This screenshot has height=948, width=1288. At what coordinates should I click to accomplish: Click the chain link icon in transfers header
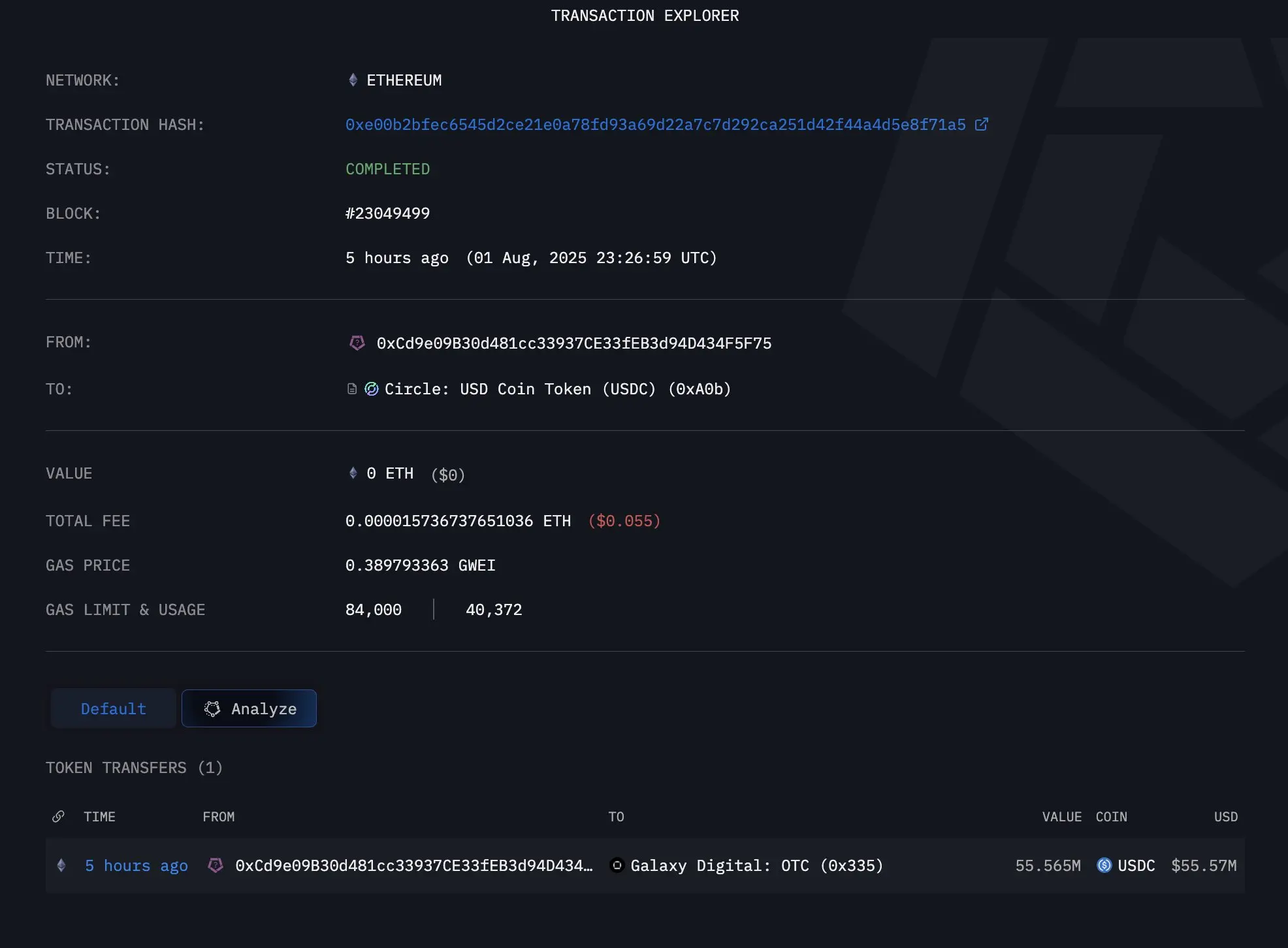coord(58,816)
